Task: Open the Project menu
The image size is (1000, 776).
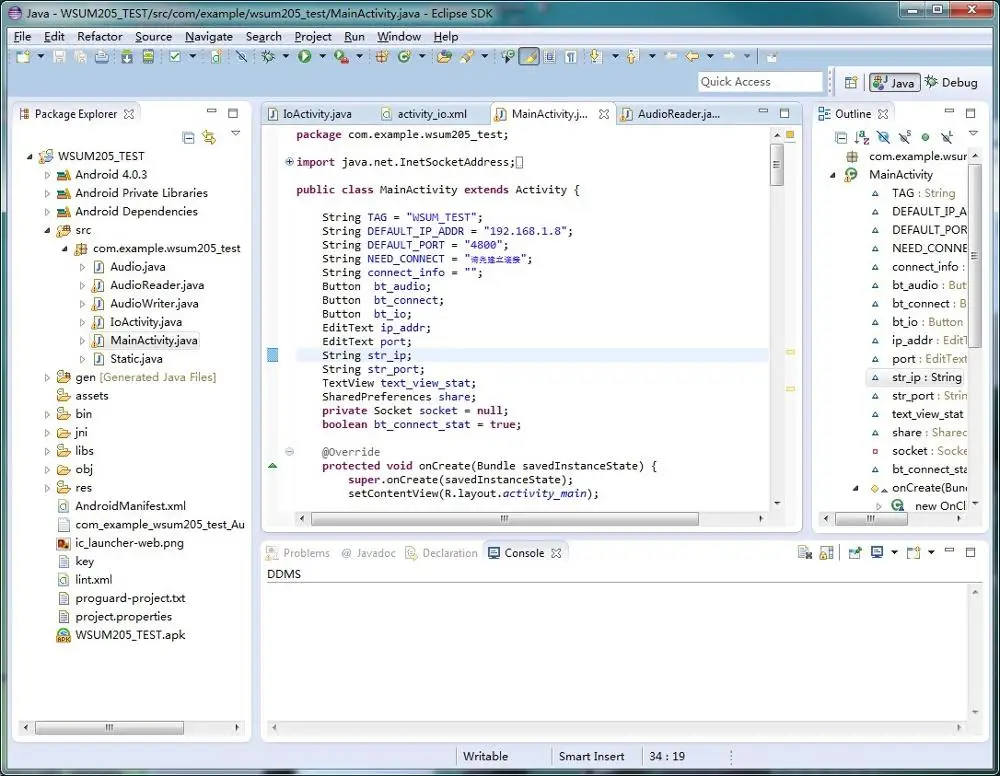Action: point(312,37)
